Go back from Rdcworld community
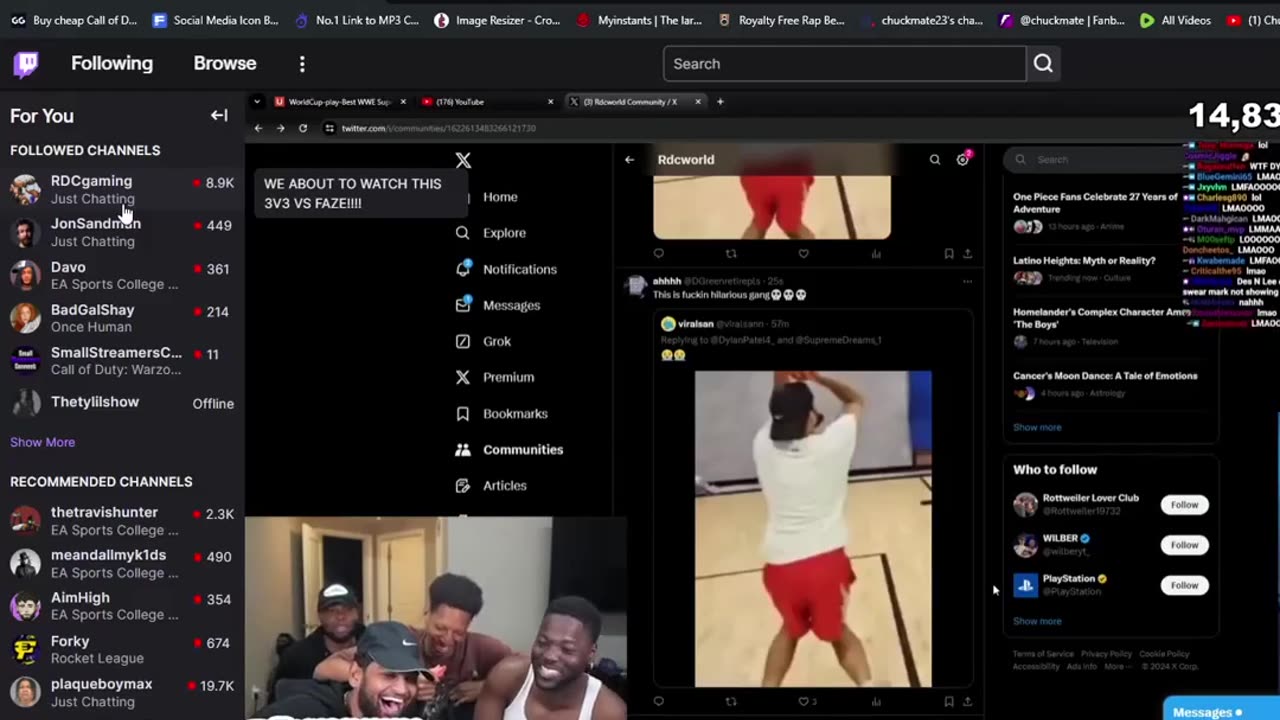 629,159
